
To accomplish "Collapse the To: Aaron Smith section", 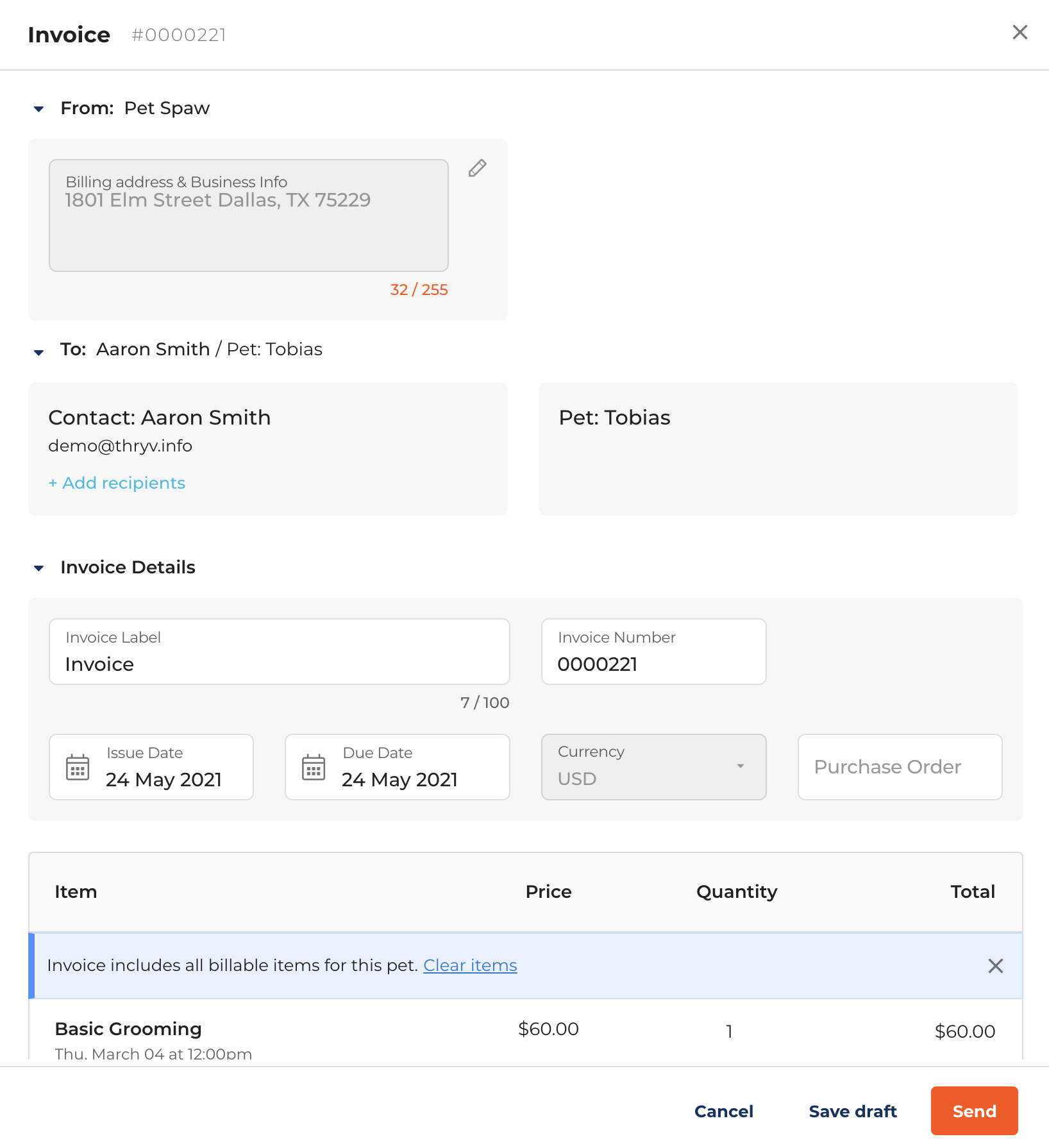I will click(38, 352).
